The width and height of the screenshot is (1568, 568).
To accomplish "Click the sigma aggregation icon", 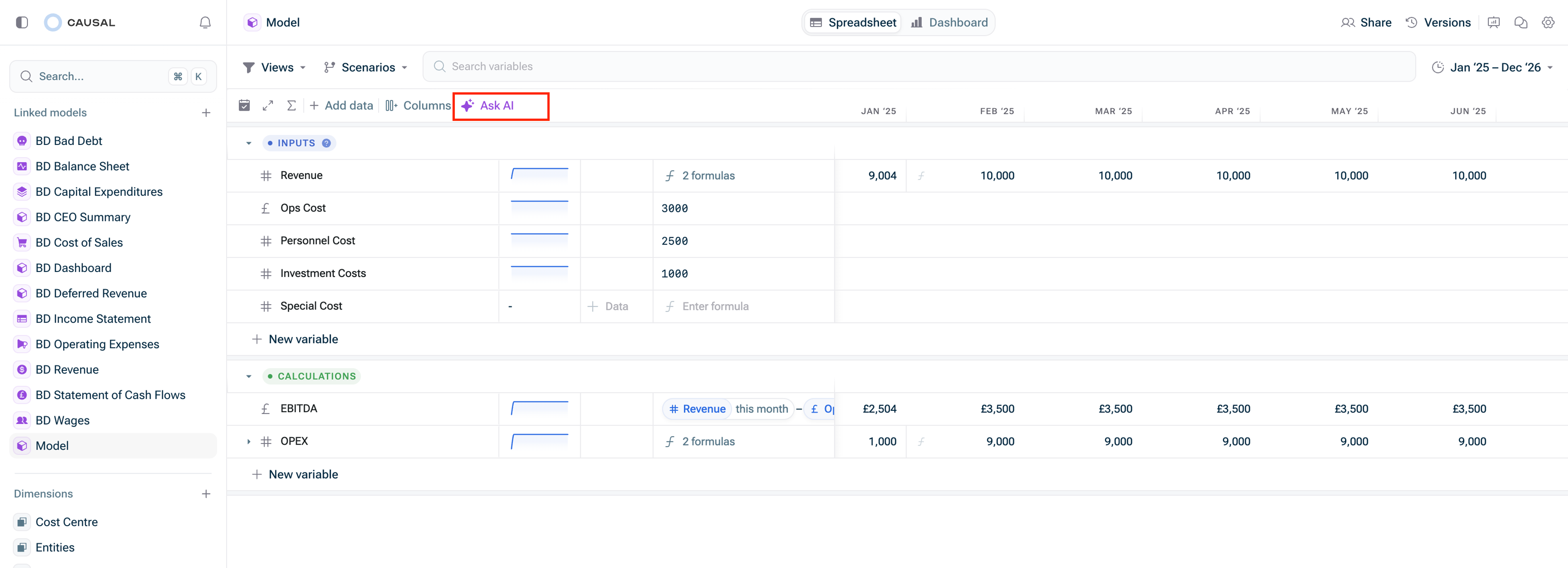I will (x=292, y=105).
